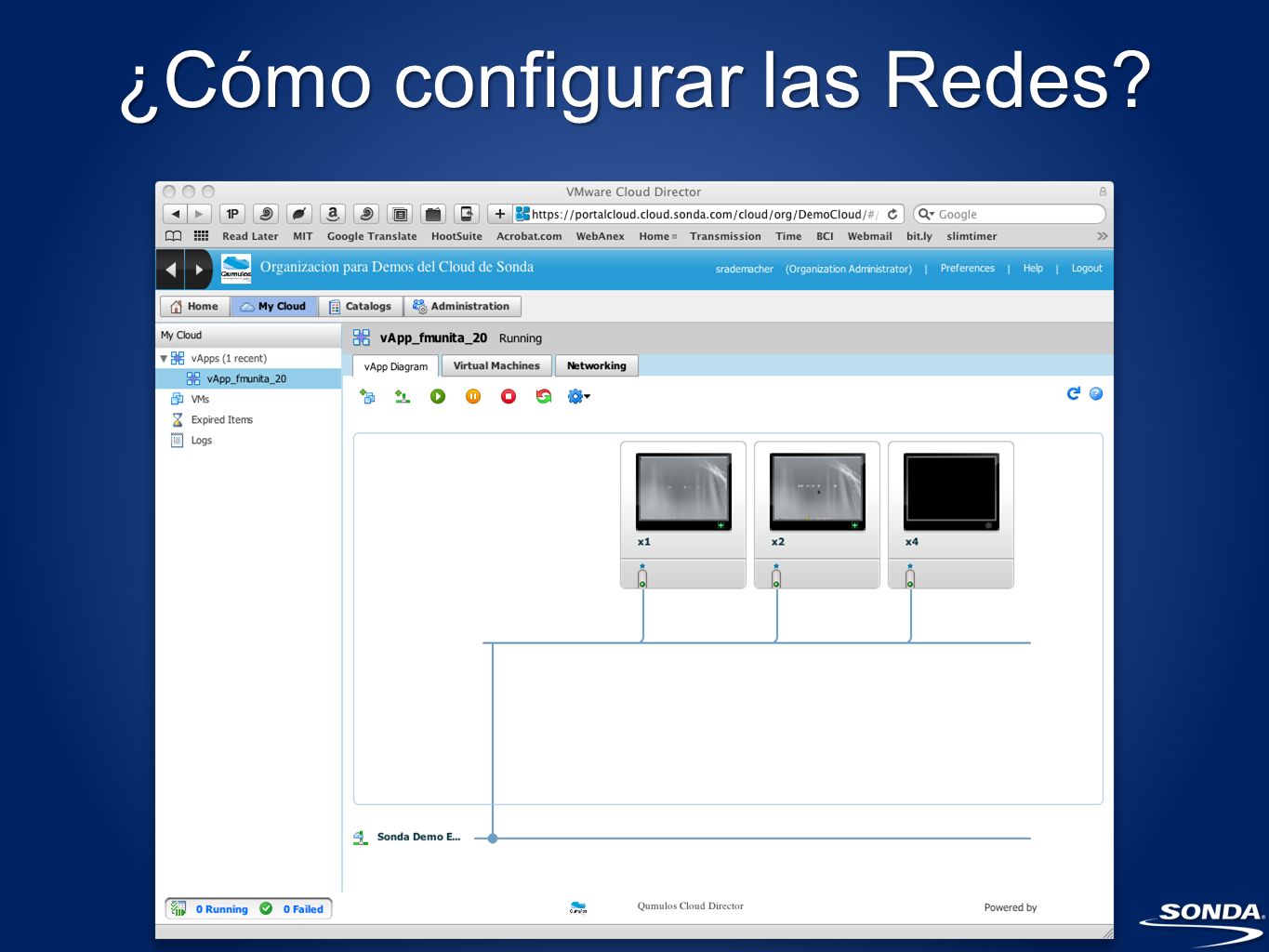Click the clapperboard toolbar icon
Viewport: 1269px width, 952px height.
tap(433, 214)
